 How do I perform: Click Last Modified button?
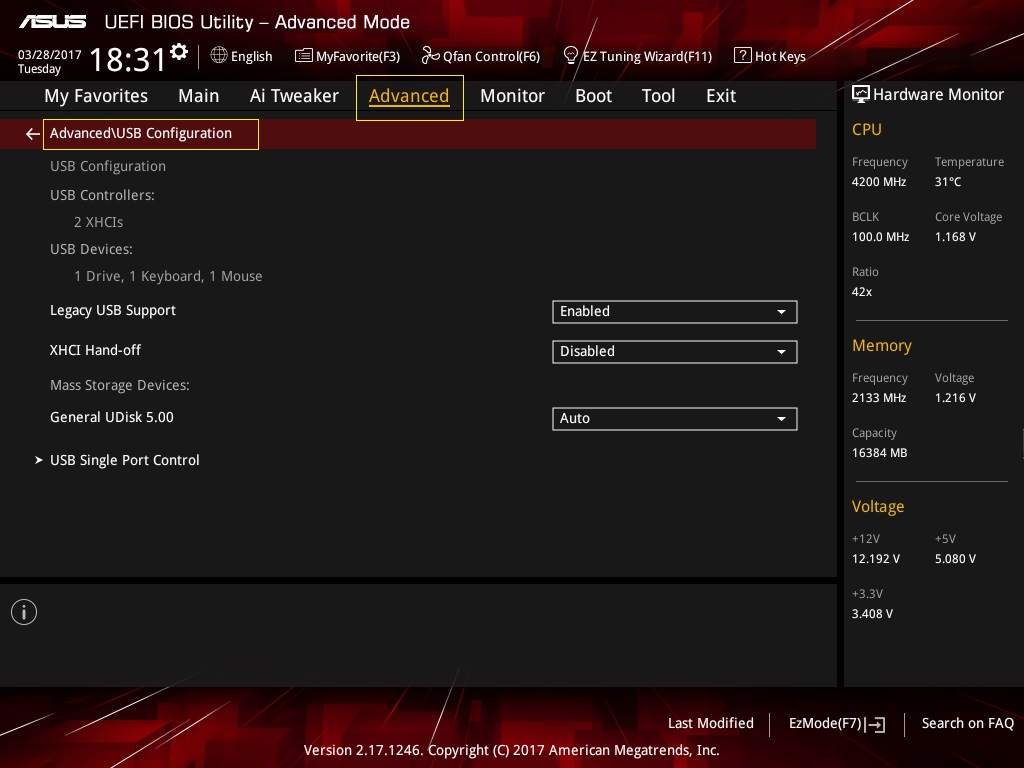tap(711, 724)
